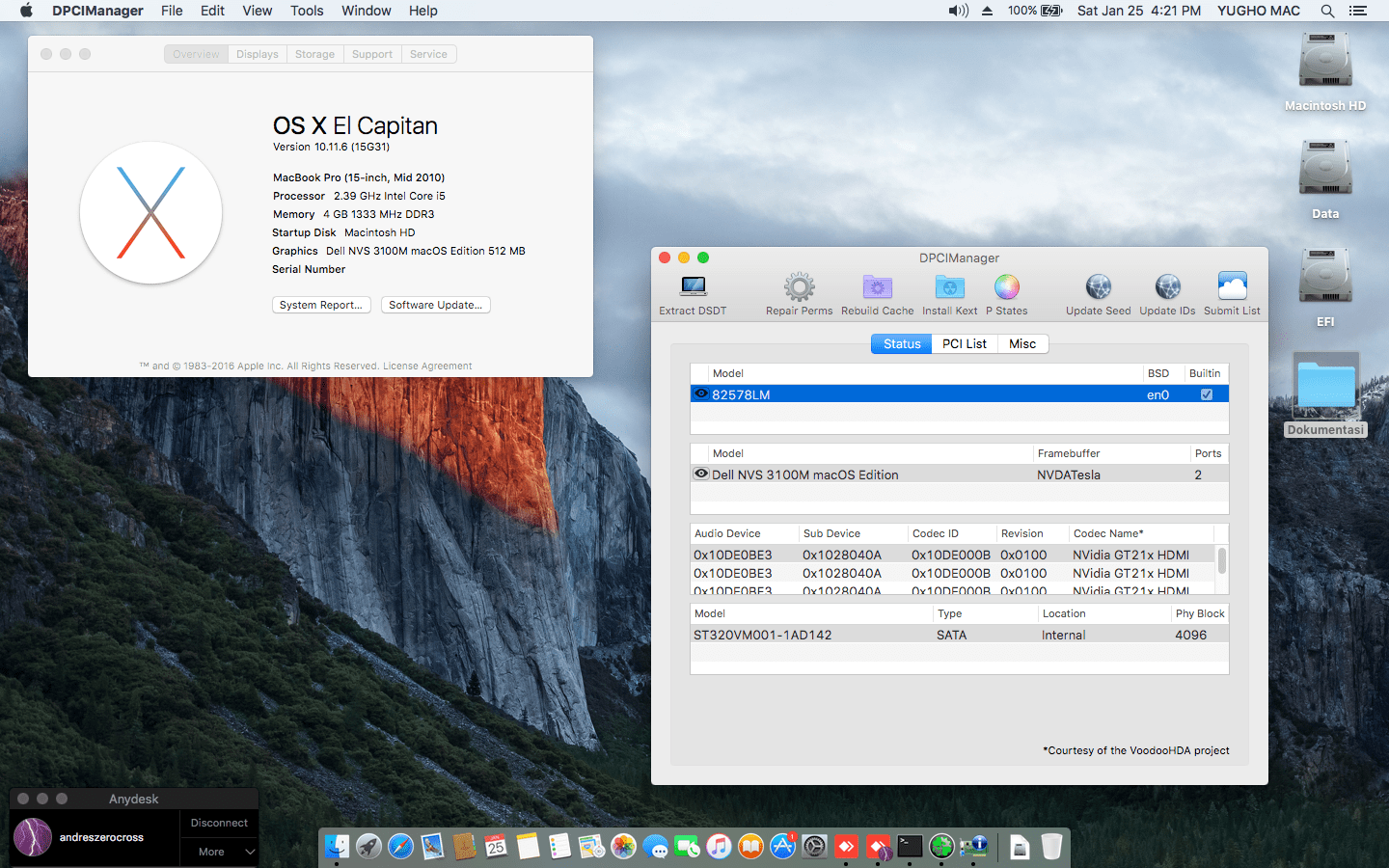
Task: Open the Window menu
Action: pos(367,11)
